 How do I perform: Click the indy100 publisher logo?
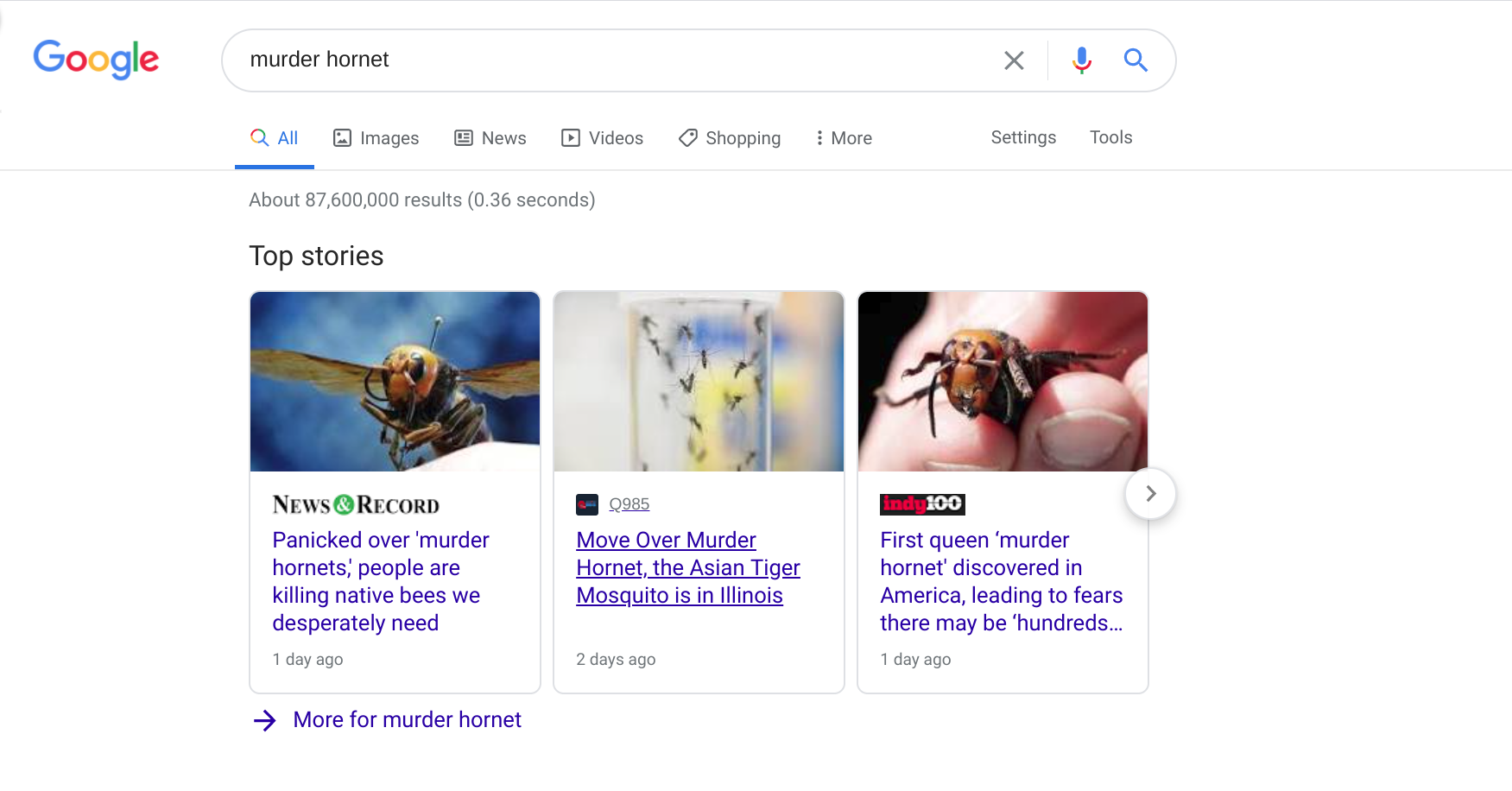pos(922,504)
